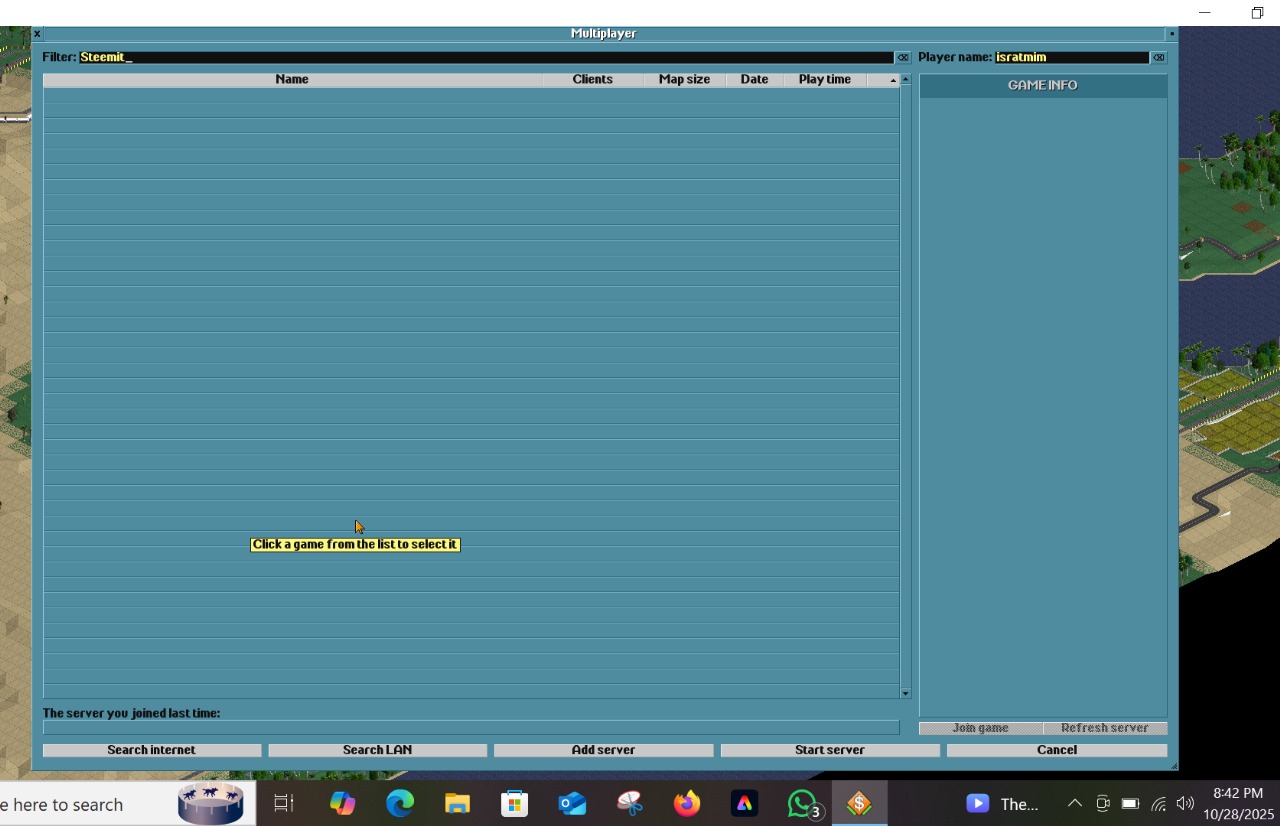This screenshot has height=826, width=1280.
Task: Restore down the OpenTTD application window
Action: (x=1257, y=13)
